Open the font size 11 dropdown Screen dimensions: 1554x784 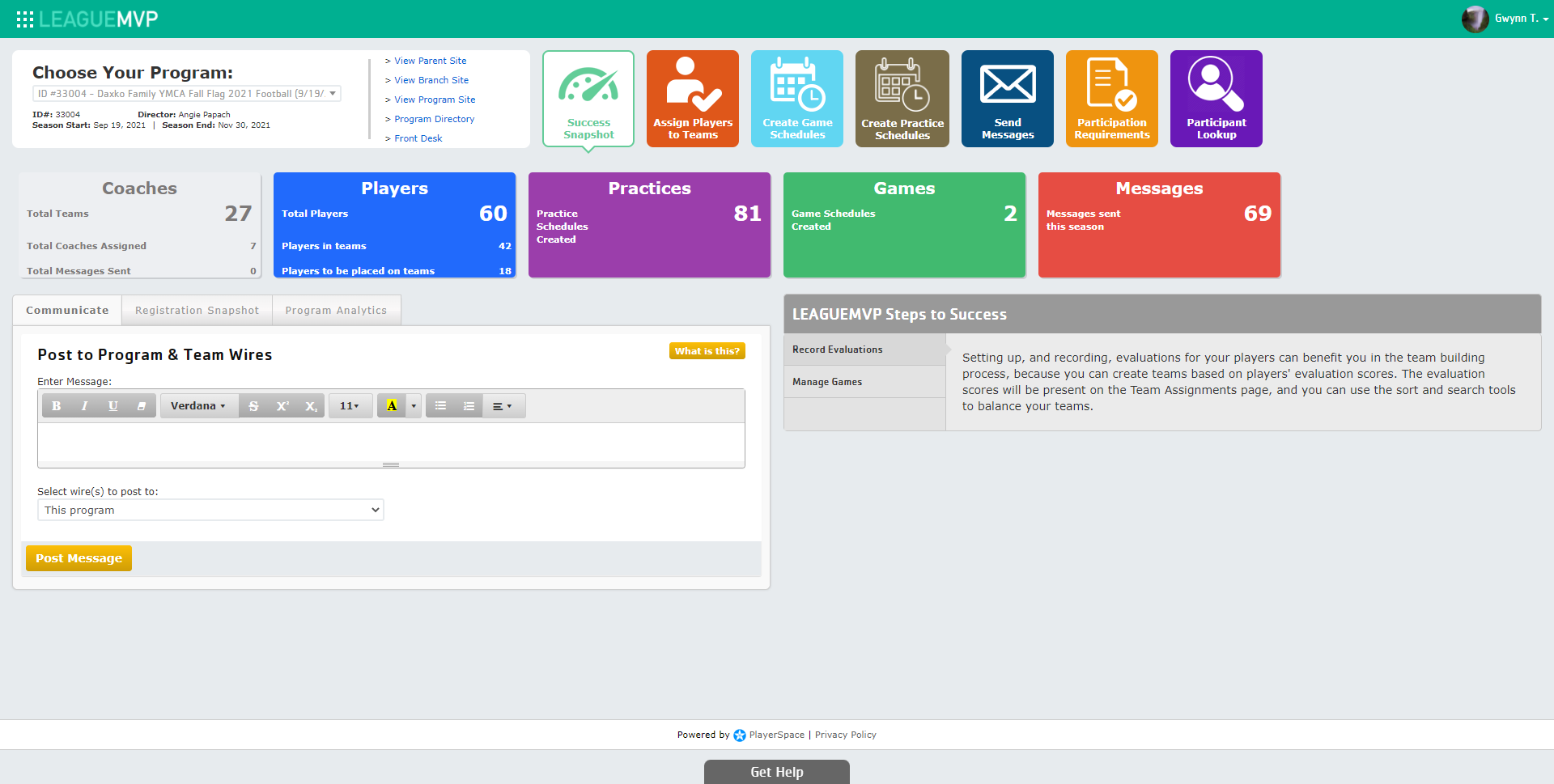click(x=350, y=406)
